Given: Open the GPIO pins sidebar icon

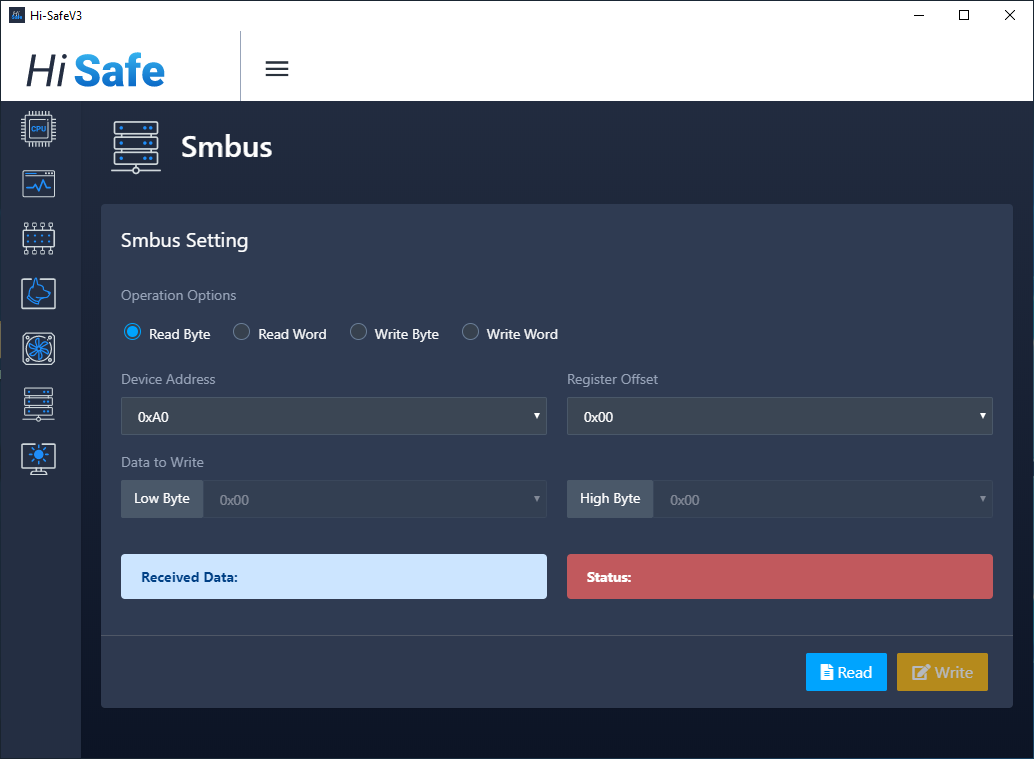Looking at the screenshot, I should pyautogui.click(x=38, y=239).
